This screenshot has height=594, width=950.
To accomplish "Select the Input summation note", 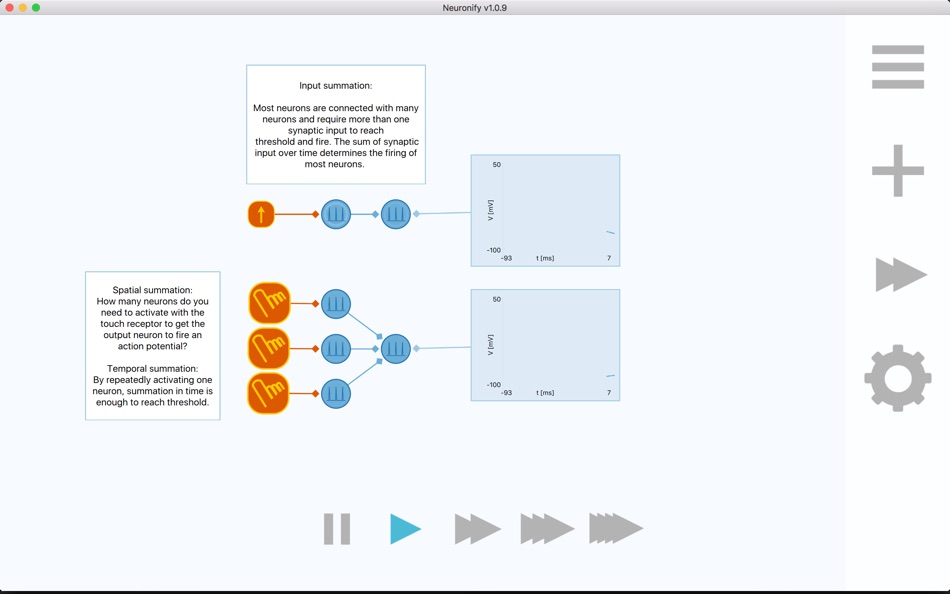I will [336, 124].
